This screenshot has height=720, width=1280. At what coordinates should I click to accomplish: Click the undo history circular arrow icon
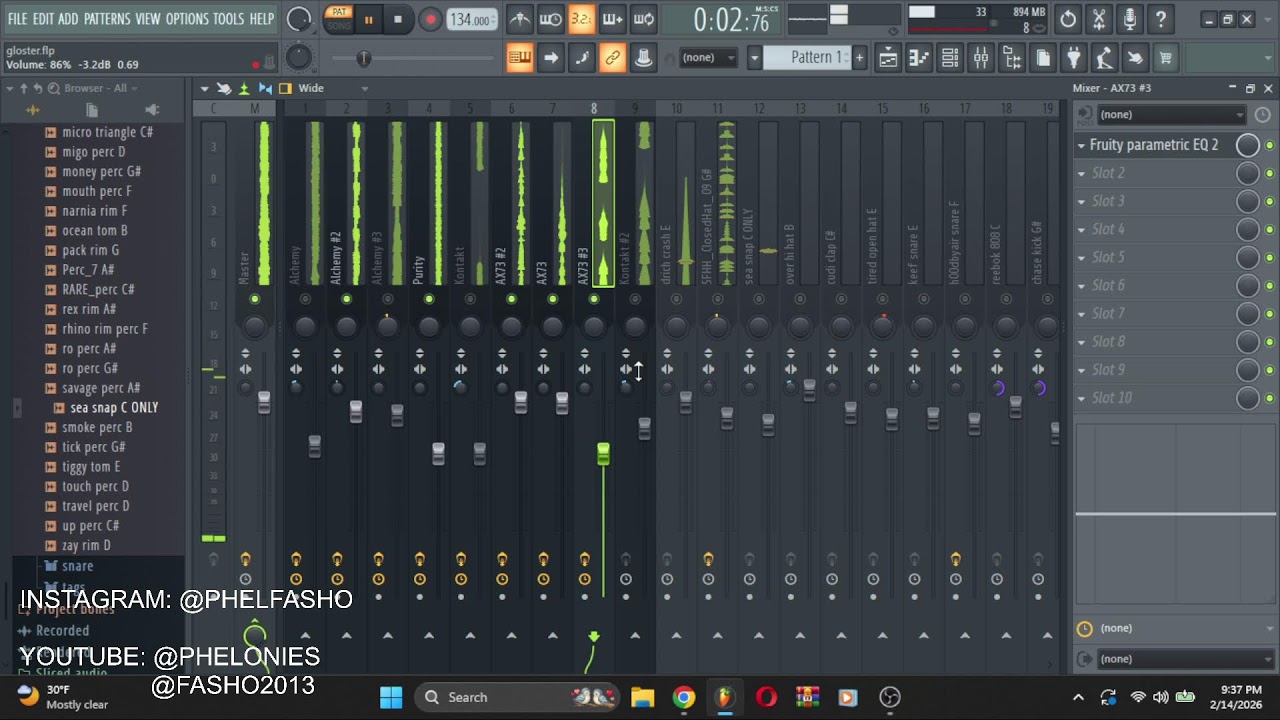[x=1068, y=19]
